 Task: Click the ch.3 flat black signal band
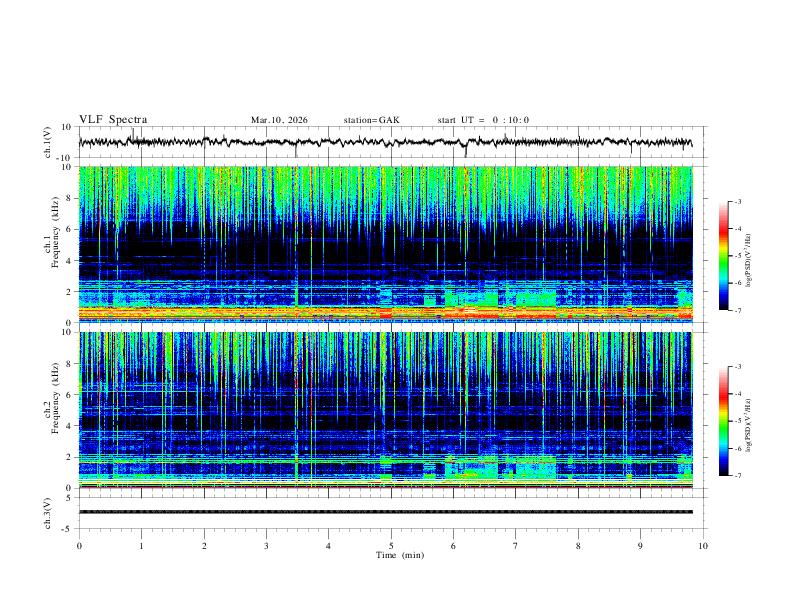pyautogui.click(x=385, y=512)
